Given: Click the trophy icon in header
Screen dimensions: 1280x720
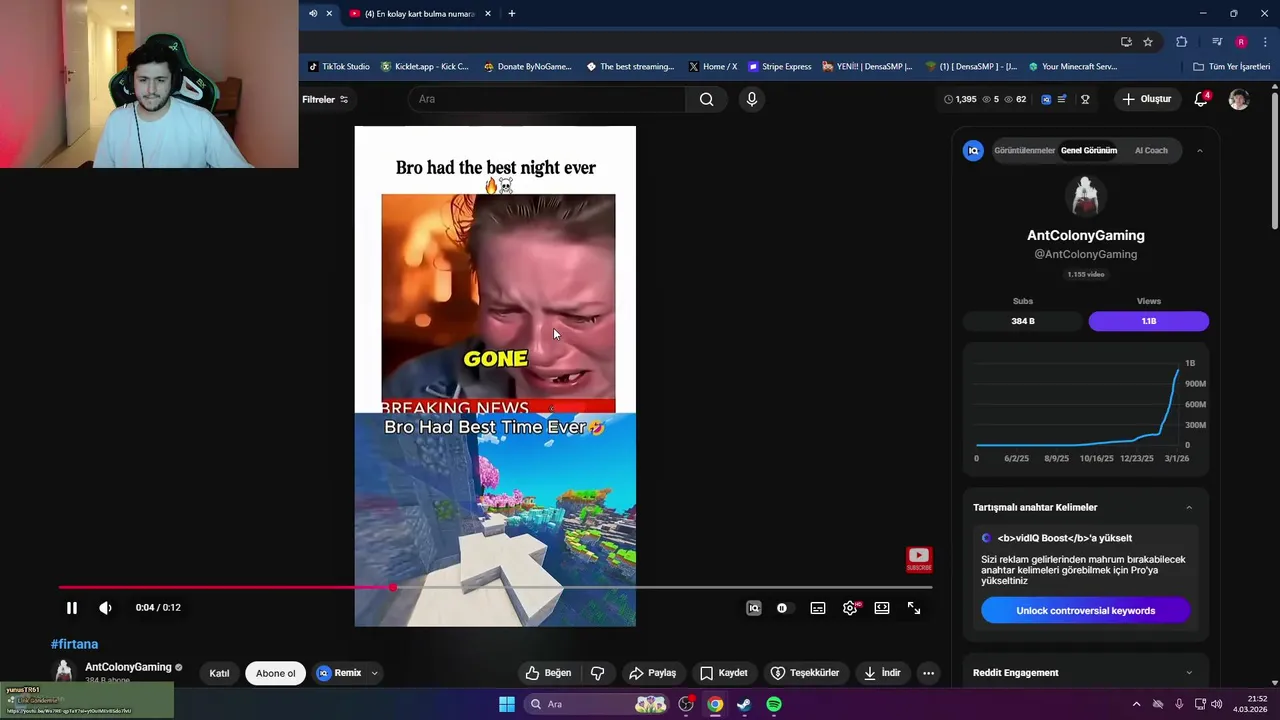Looking at the screenshot, I should tap(1085, 99).
